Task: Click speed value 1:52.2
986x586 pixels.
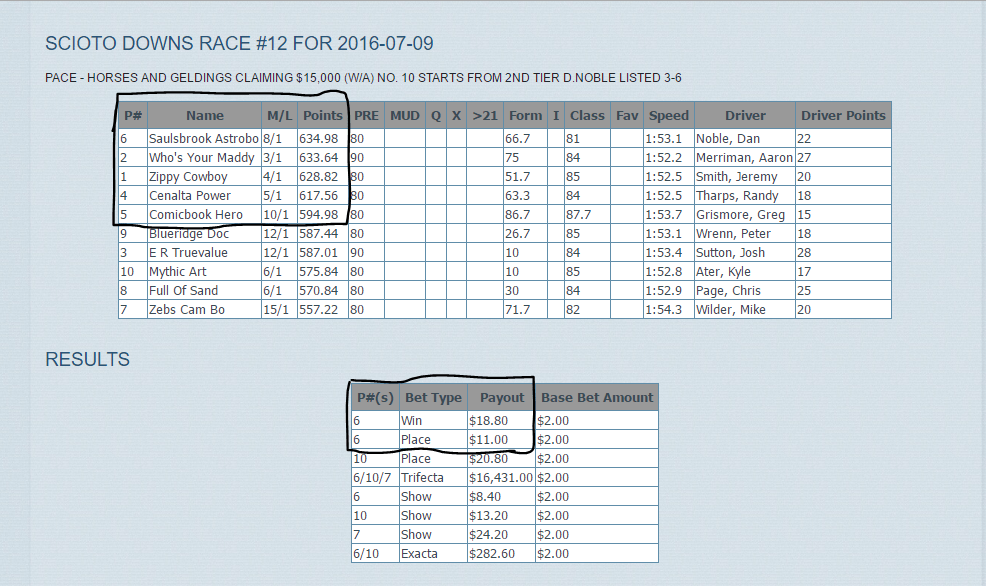Action: pos(663,157)
